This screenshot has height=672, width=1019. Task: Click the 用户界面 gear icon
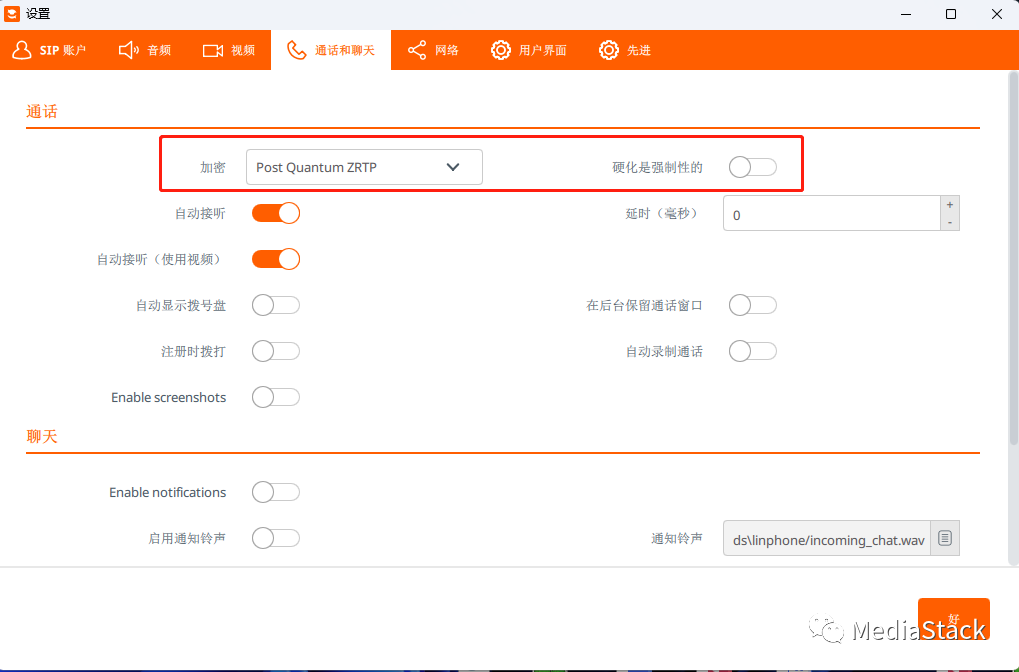501,49
